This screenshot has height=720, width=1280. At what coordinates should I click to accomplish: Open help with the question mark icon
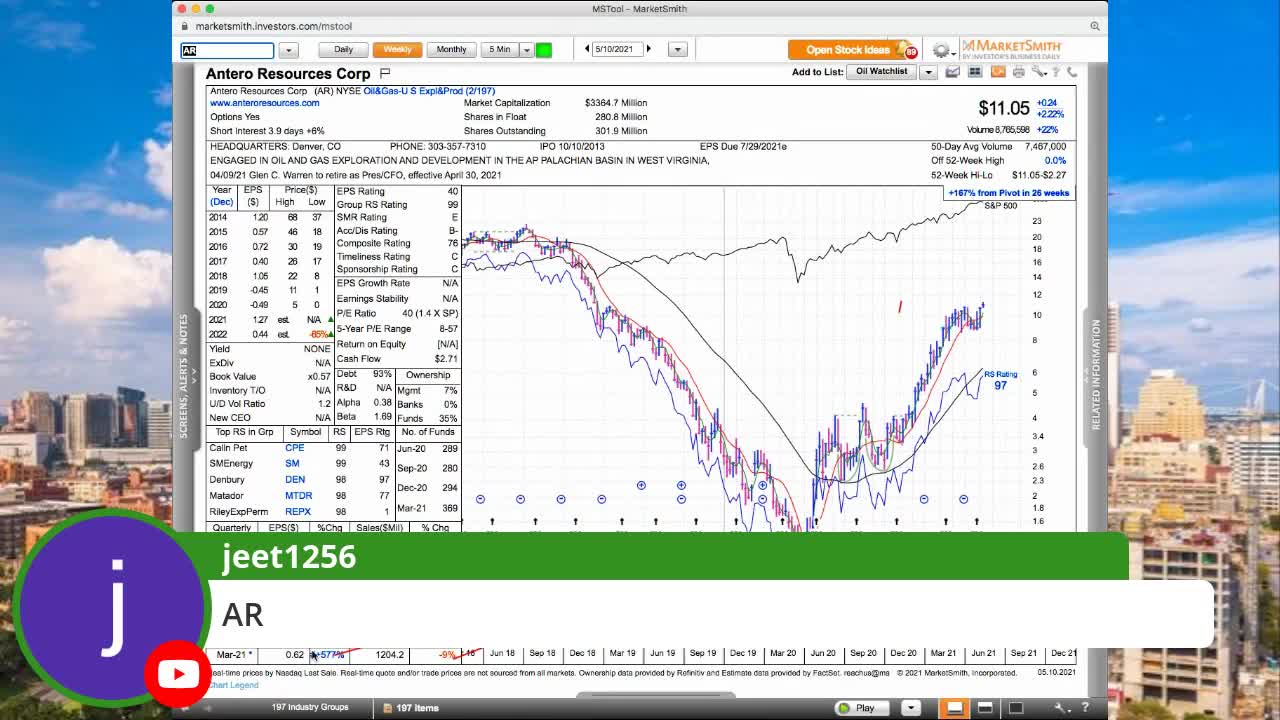1054,72
